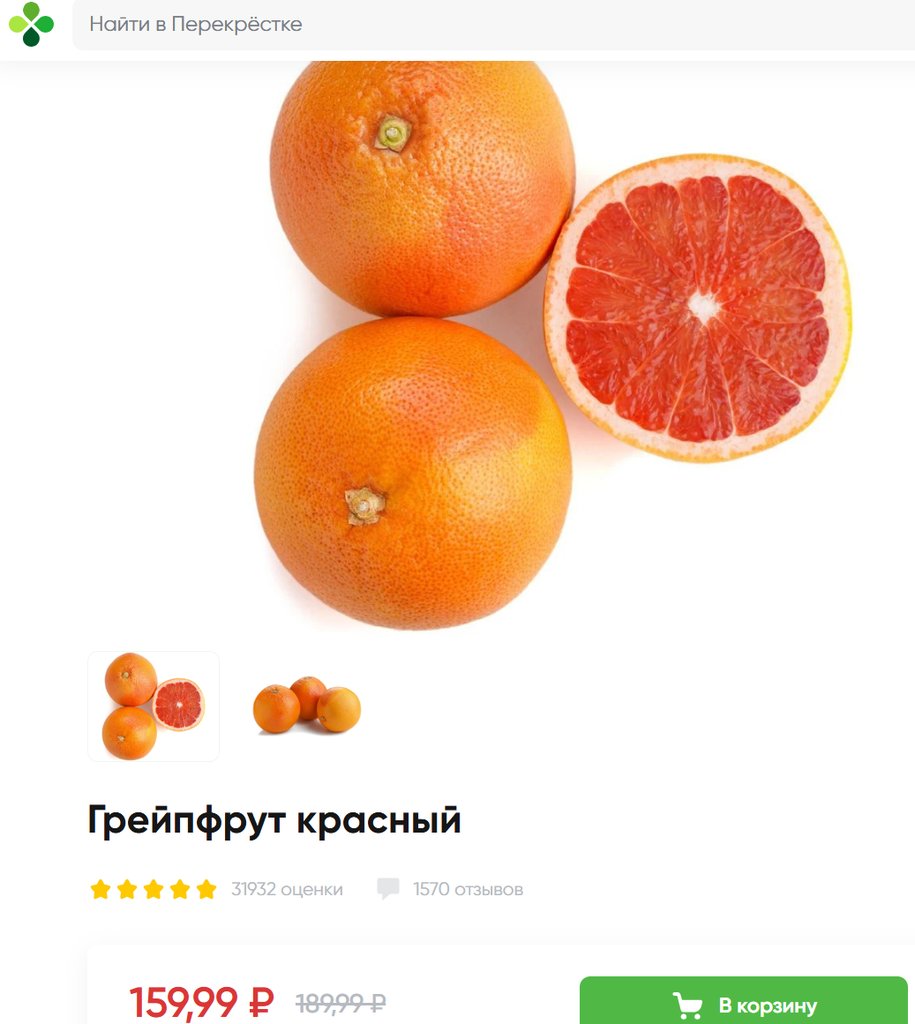
Task: Click the top whole grapefruit in main photo
Action: tap(423, 189)
